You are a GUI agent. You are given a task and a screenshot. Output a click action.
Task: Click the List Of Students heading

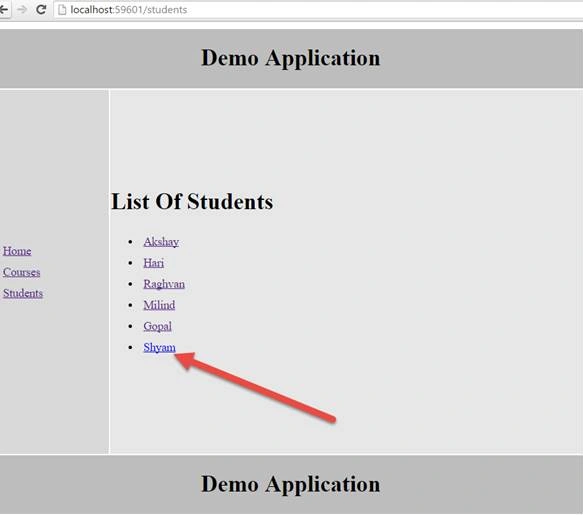[192, 202]
